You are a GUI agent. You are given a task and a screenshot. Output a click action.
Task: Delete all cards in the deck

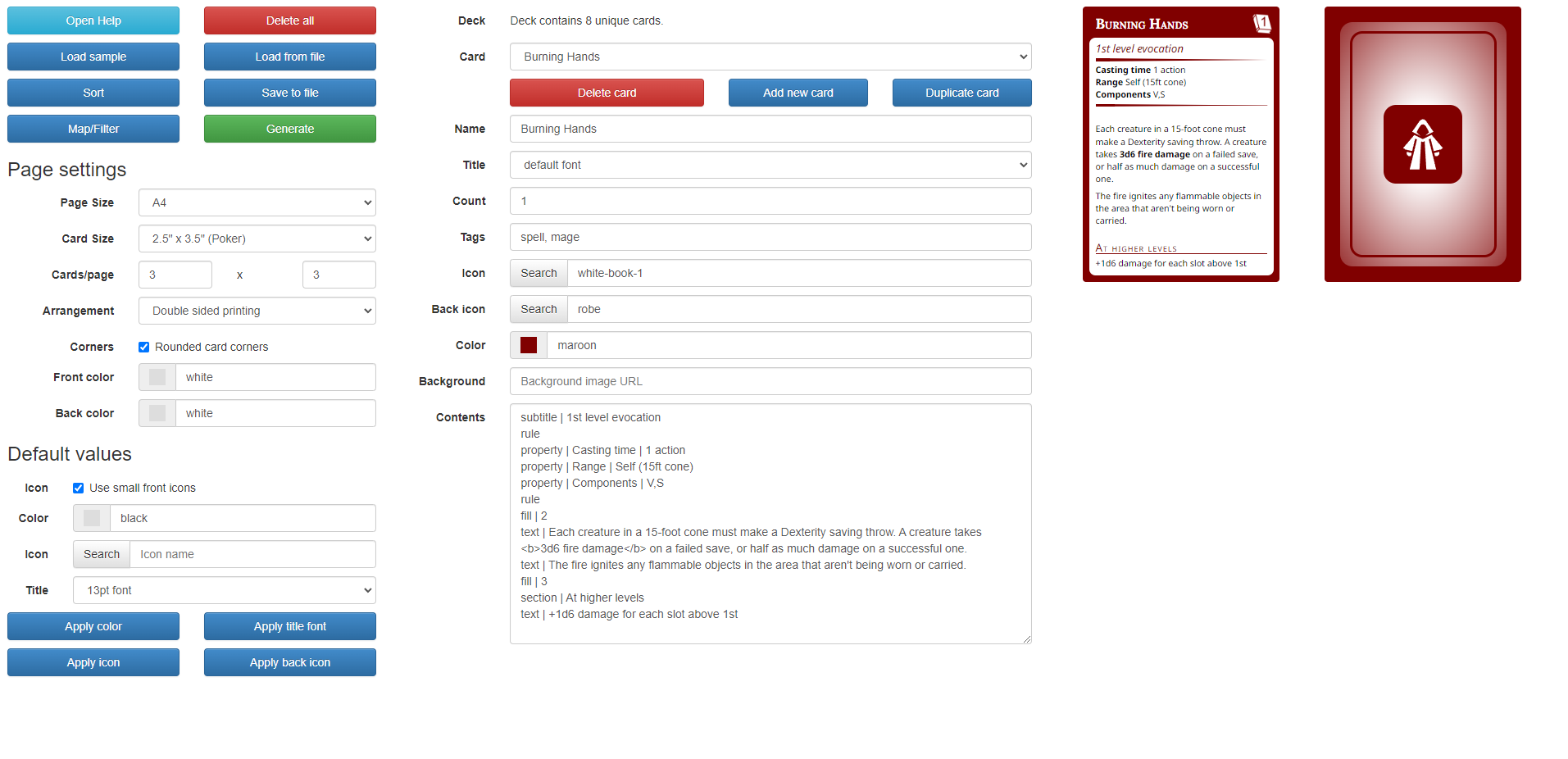[289, 20]
